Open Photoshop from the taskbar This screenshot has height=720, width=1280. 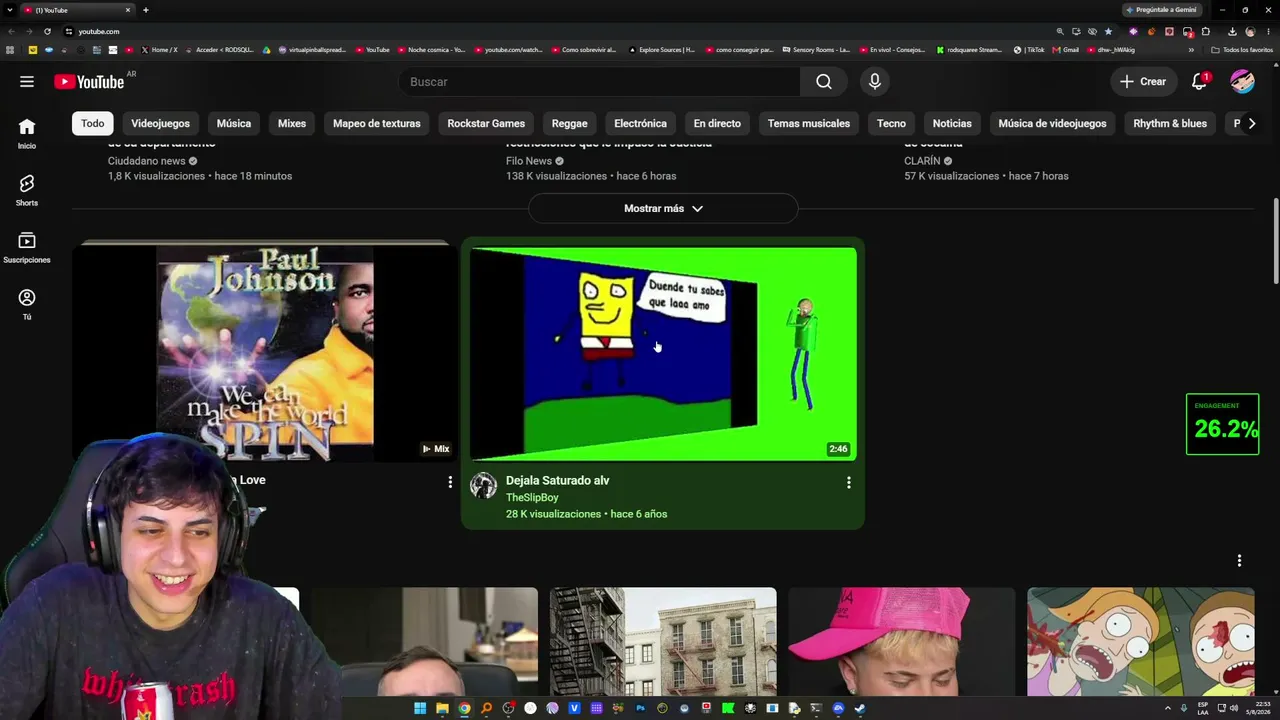click(x=640, y=709)
